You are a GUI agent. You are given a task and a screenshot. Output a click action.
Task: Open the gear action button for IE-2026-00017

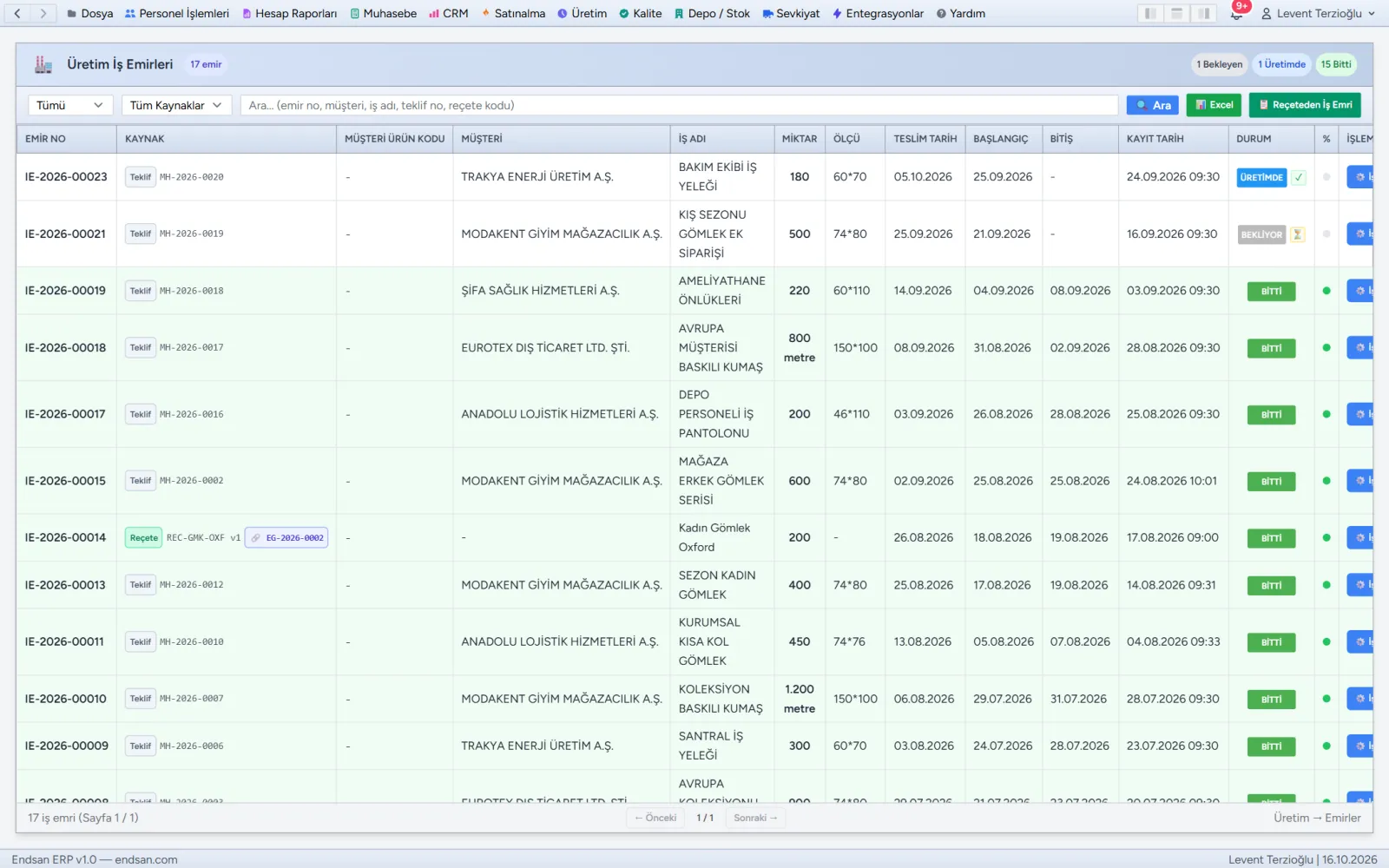1360,414
